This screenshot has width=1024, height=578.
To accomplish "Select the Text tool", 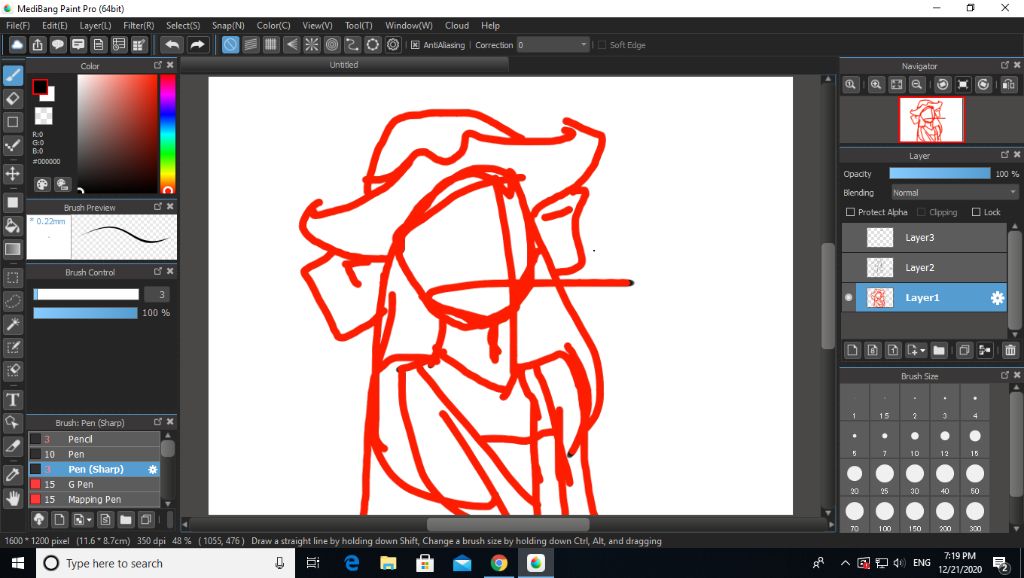I will 12,399.
